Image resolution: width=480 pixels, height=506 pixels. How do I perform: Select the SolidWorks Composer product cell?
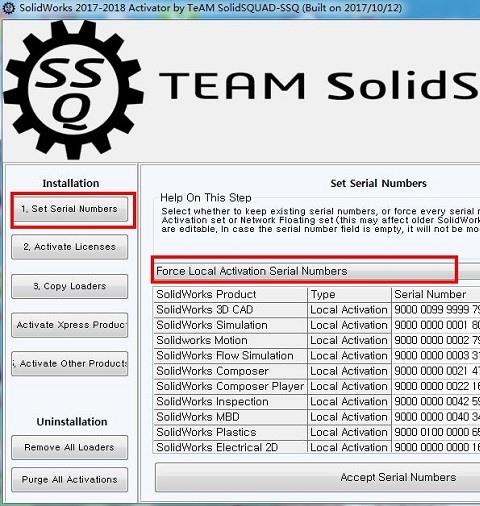(x=230, y=371)
